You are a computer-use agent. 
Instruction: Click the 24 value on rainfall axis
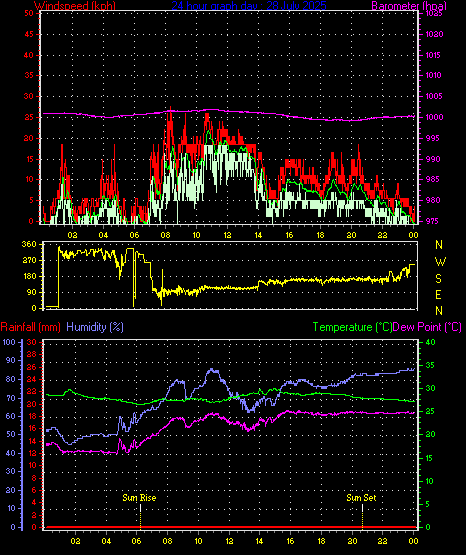32,379
